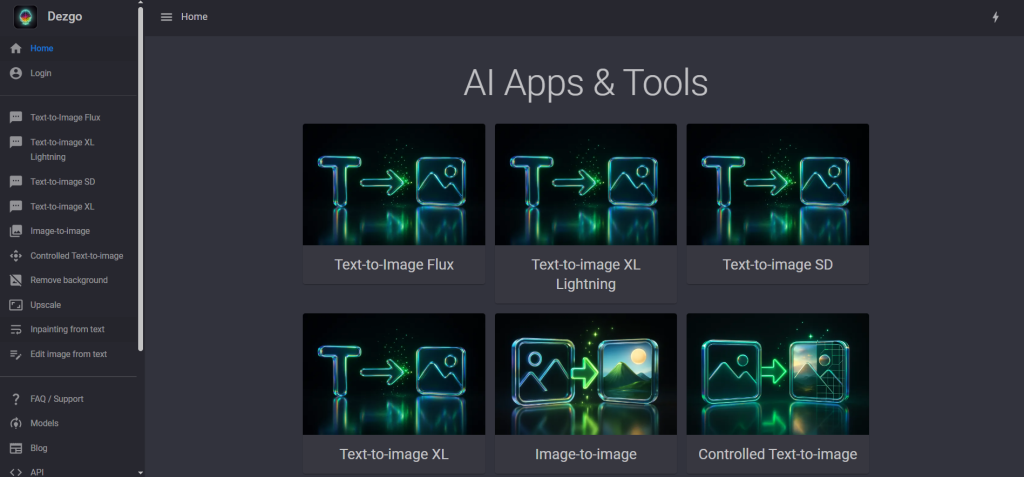
Task: Select Image-to-image sidebar text
Action: point(60,231)
